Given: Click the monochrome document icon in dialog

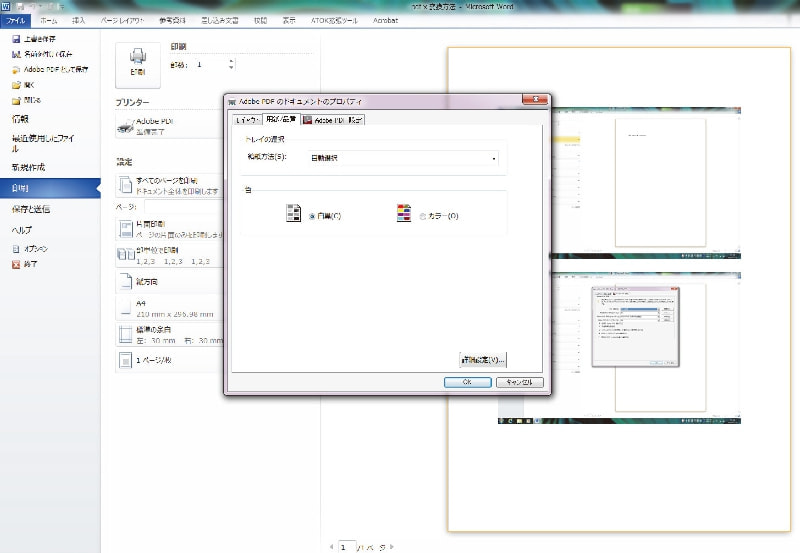Looking at the screenshot, I should tap(293, 213).
